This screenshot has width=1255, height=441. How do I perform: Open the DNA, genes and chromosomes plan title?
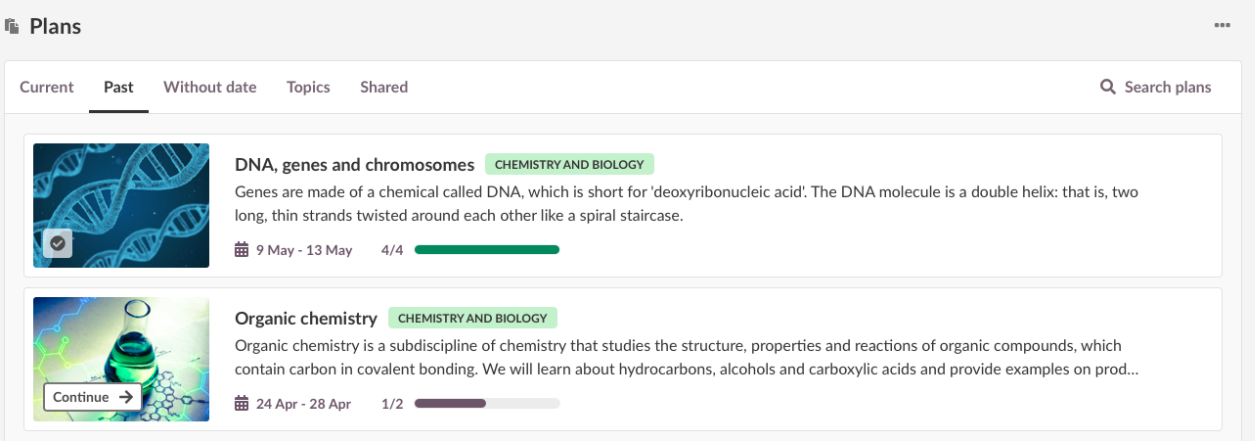pyautogui.click(x=354, y=164)
